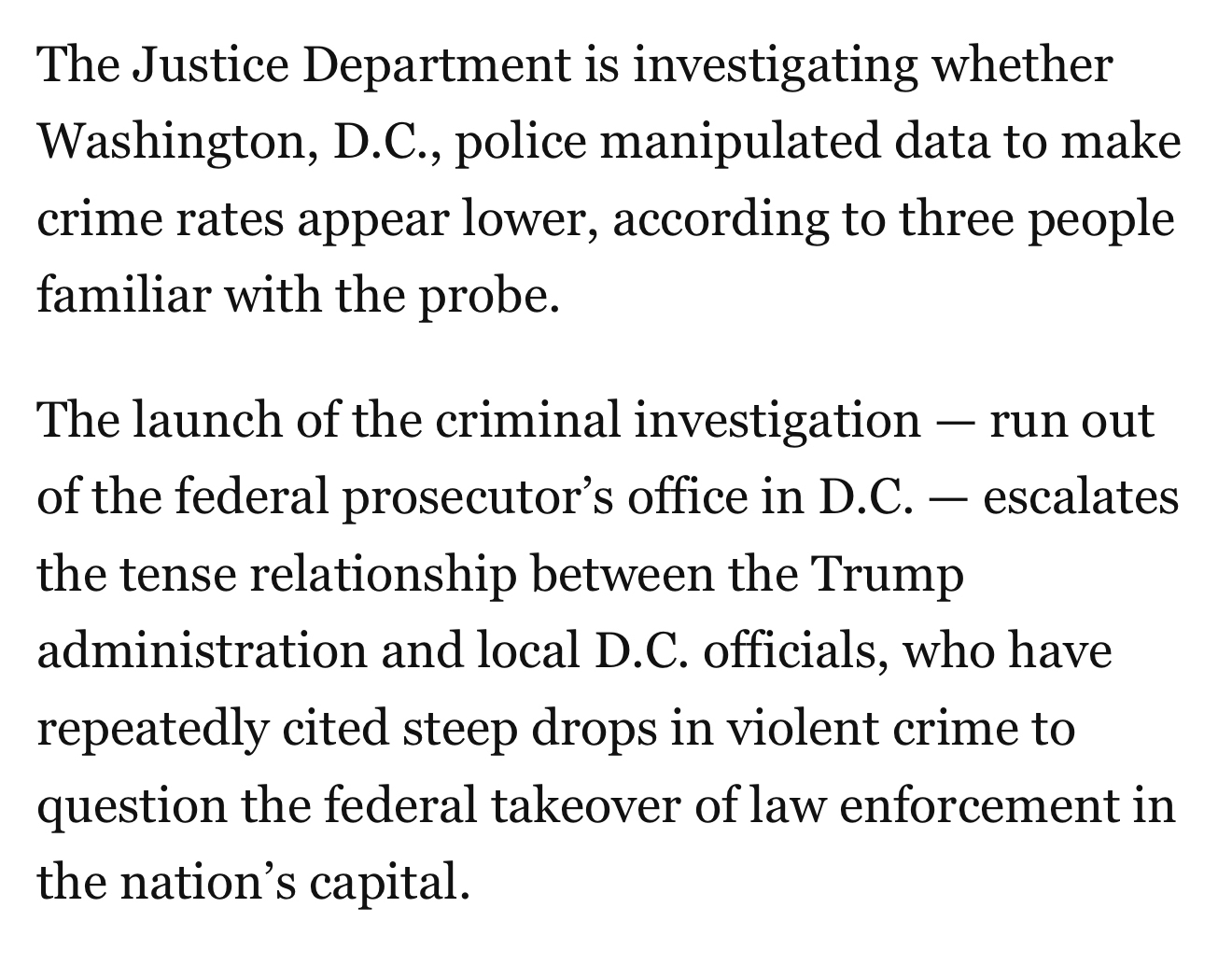This screenshot has width=1232, height=963.
Task: Click the word "administration"
Action: [x=201, y=650]
